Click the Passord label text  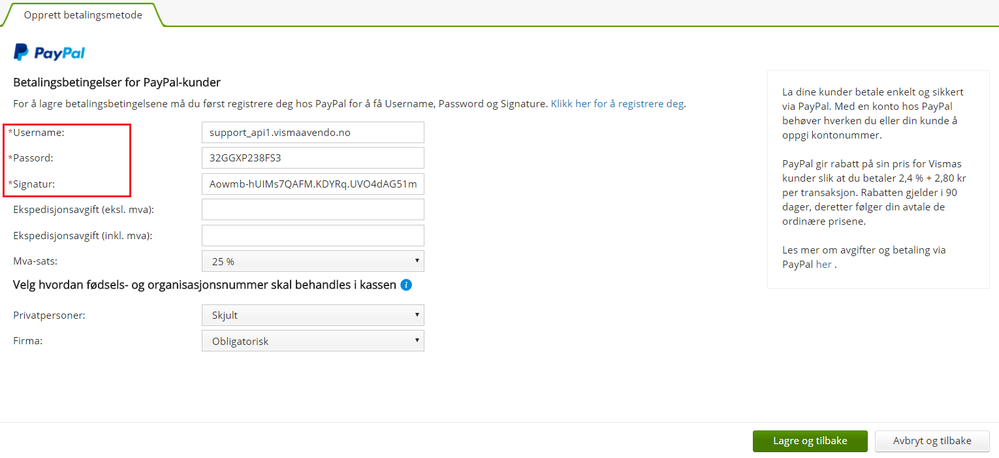[34, 158]
